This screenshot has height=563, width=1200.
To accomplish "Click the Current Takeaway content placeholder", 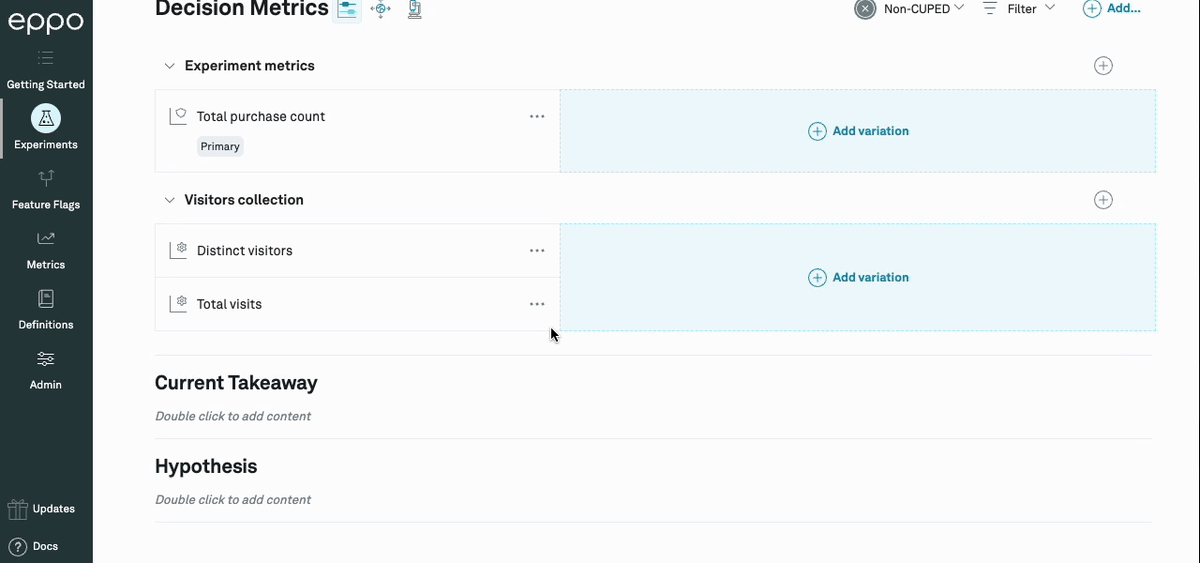I will pos(233,416).
